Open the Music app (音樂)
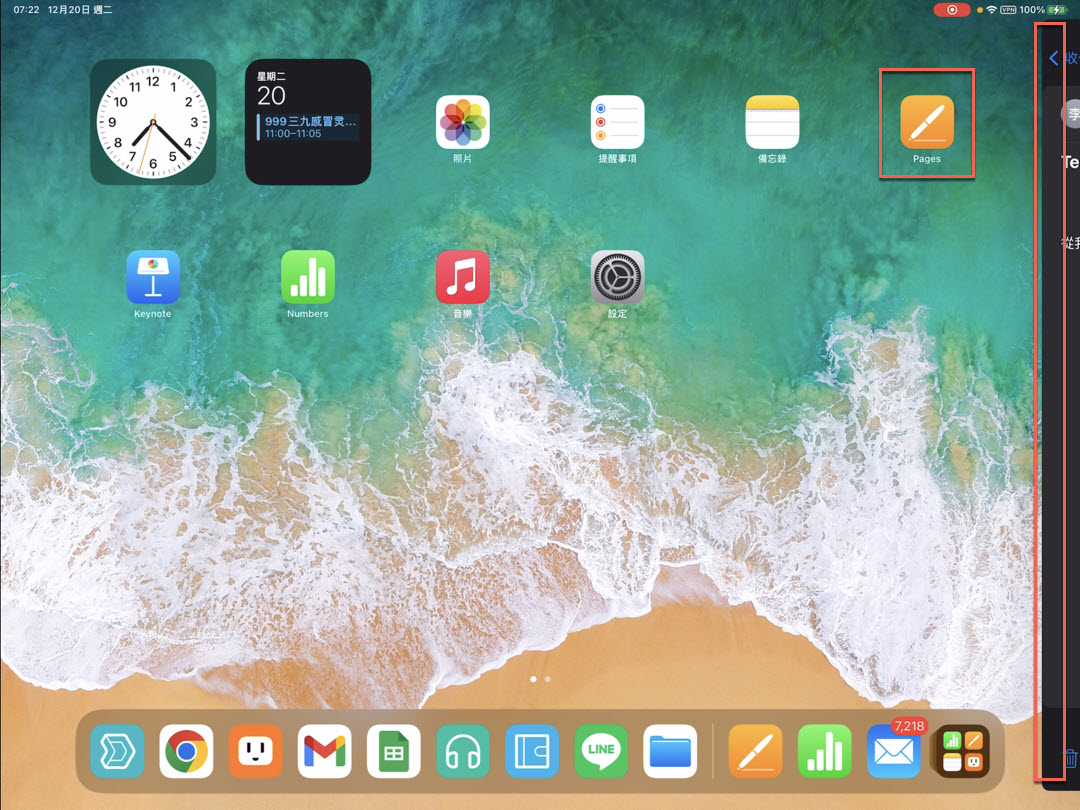The width and height of the screenshot is (1080, 810). click(463, 277)
